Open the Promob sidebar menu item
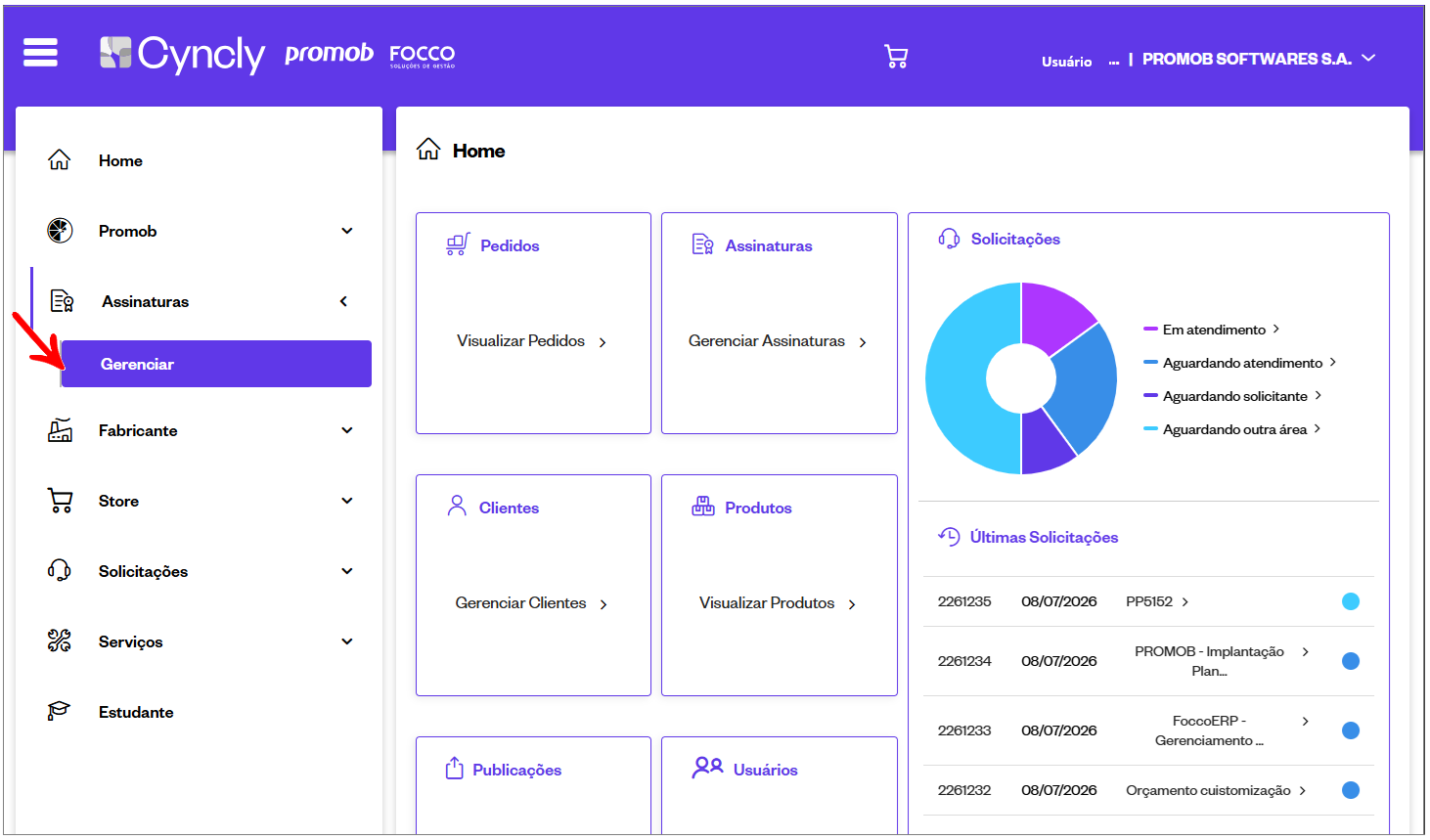Image resolution: width=1430 pixels, height=840 pixels. tap(127, 231)
